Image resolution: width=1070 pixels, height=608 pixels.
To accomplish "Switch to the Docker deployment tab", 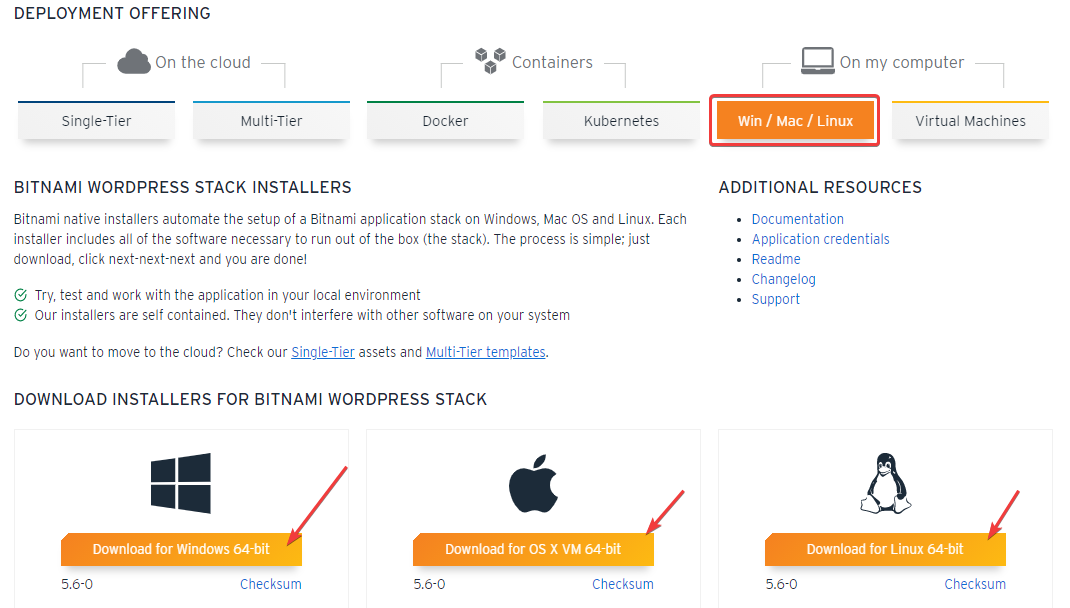I will pyautogui.click(x=445, y=120).
